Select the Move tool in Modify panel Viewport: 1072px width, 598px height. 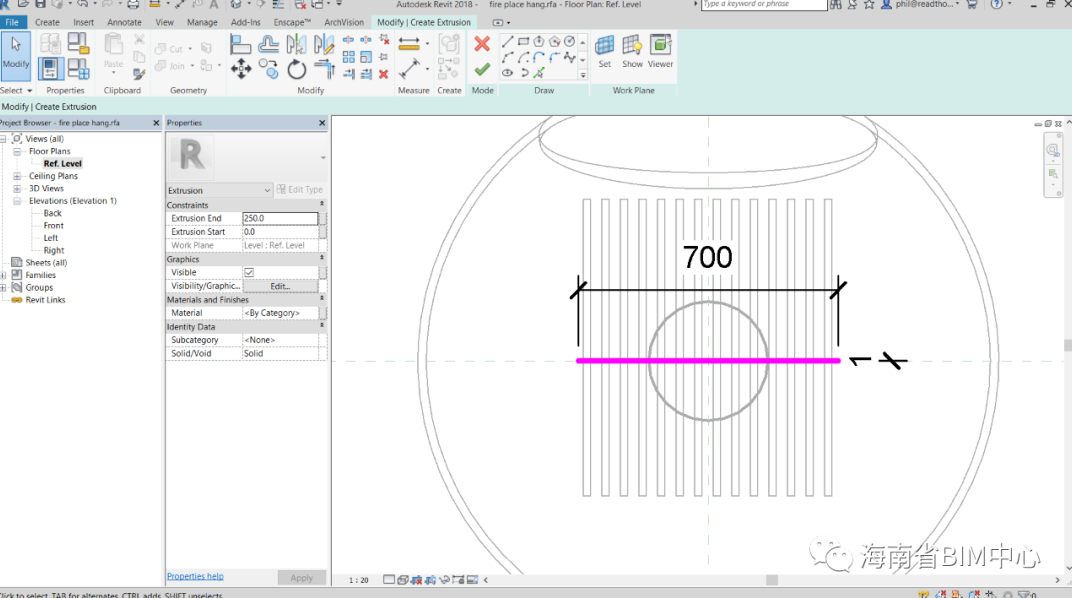[241, 69]
